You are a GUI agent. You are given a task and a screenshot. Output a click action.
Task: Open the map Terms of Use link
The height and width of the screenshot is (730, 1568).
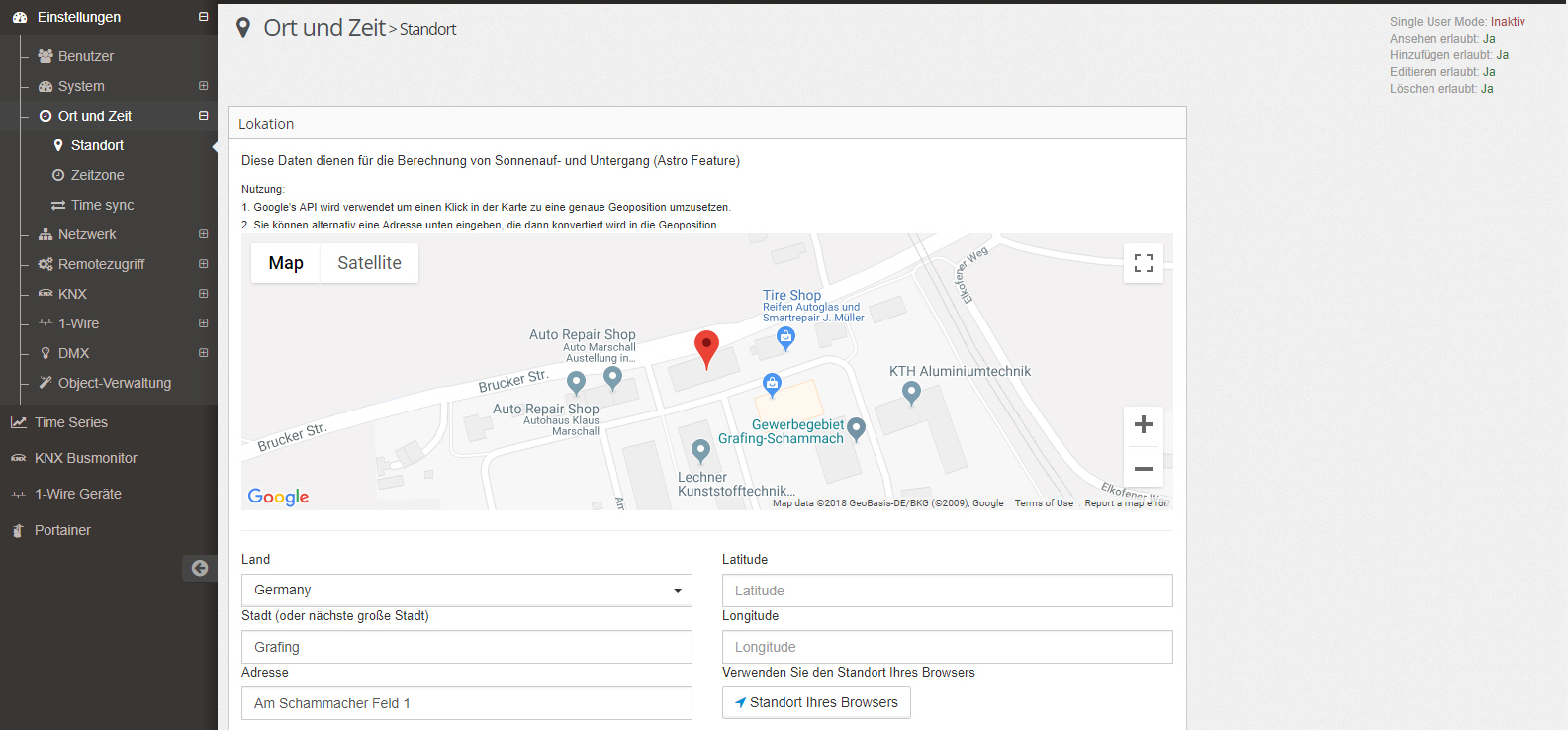click(x=1044, y=503)
